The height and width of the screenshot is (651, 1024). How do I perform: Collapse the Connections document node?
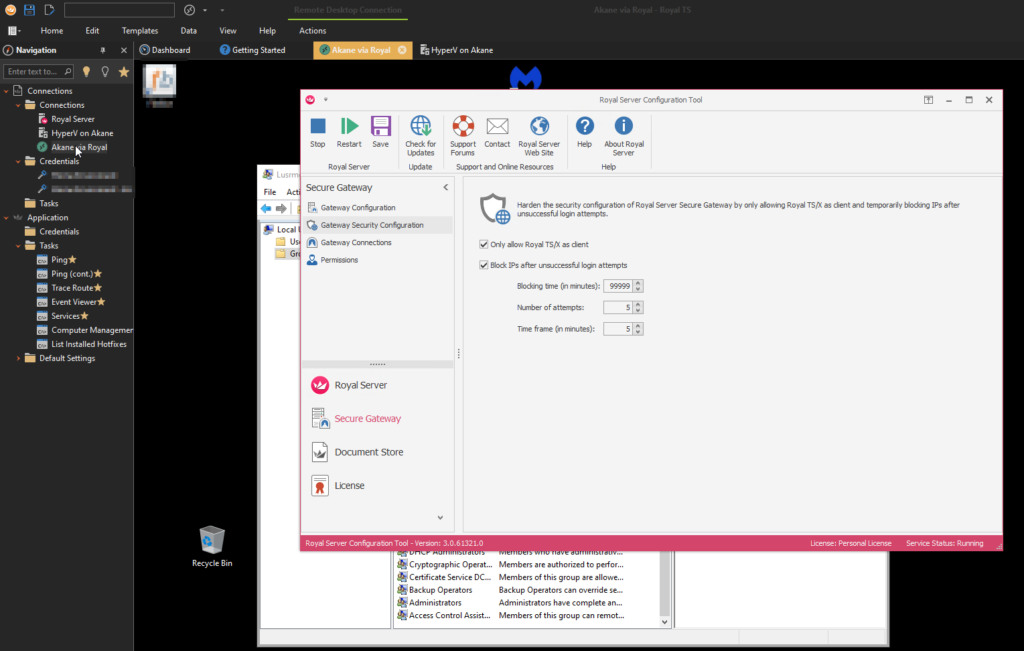click(x=7, y=91)
